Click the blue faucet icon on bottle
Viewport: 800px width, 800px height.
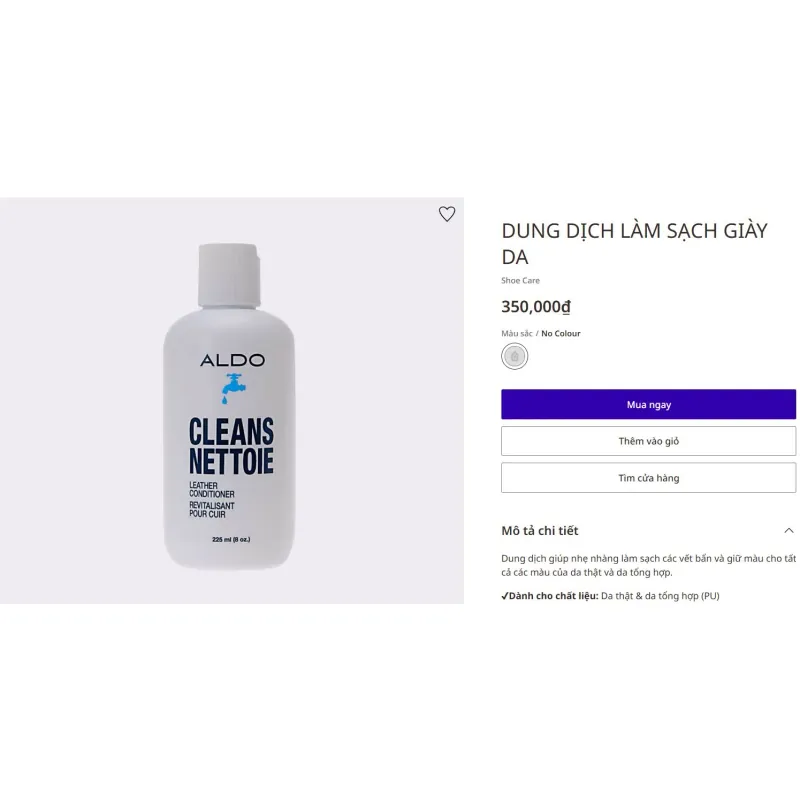[x=233, y=388]
